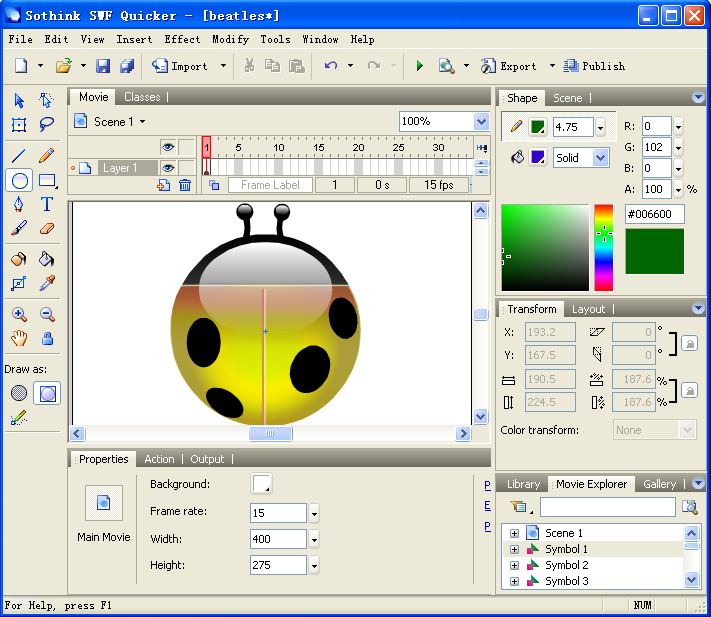Click the Delete layer trash icon
This screenshot has width=711, height=617.
coord(185,185)
